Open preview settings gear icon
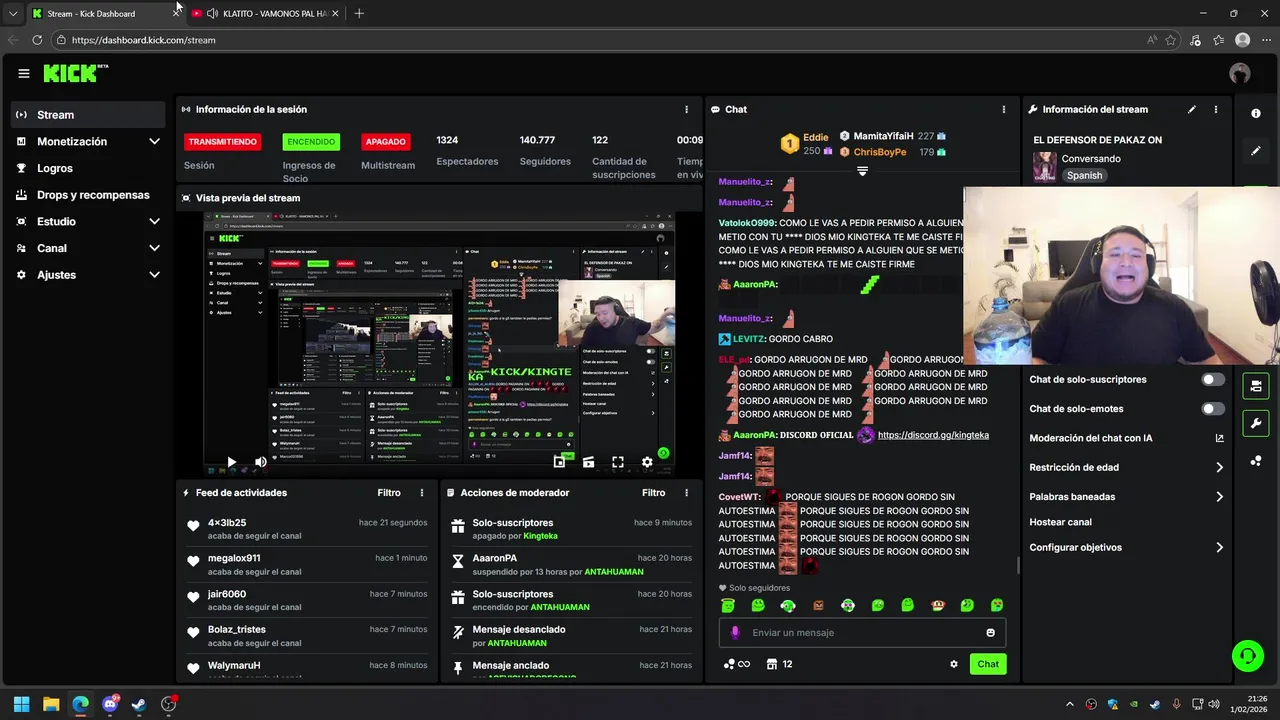The height and width of the screenshot is (720, 1280). click(647, 462)
